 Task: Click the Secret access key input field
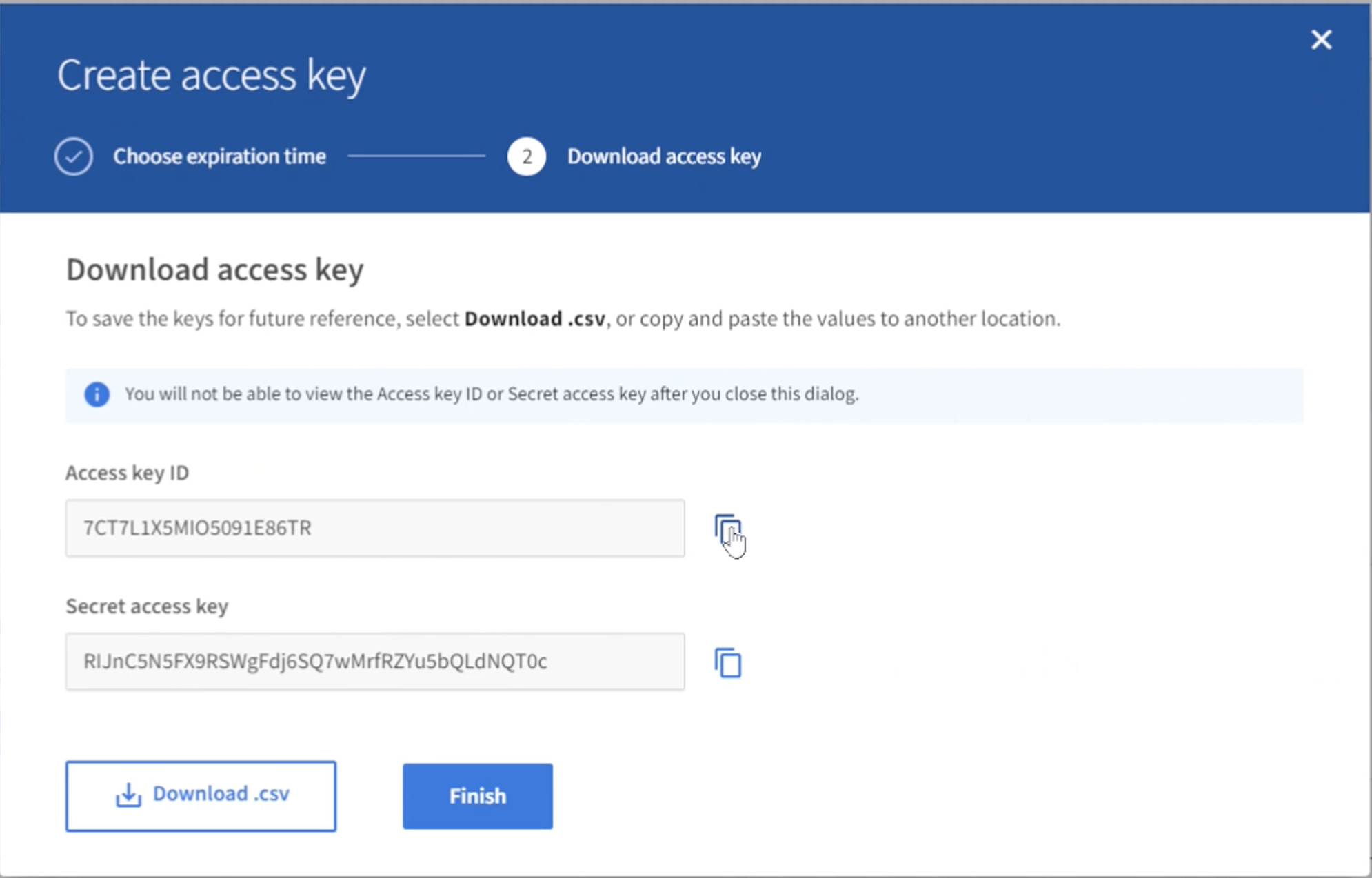coord(375,660)
